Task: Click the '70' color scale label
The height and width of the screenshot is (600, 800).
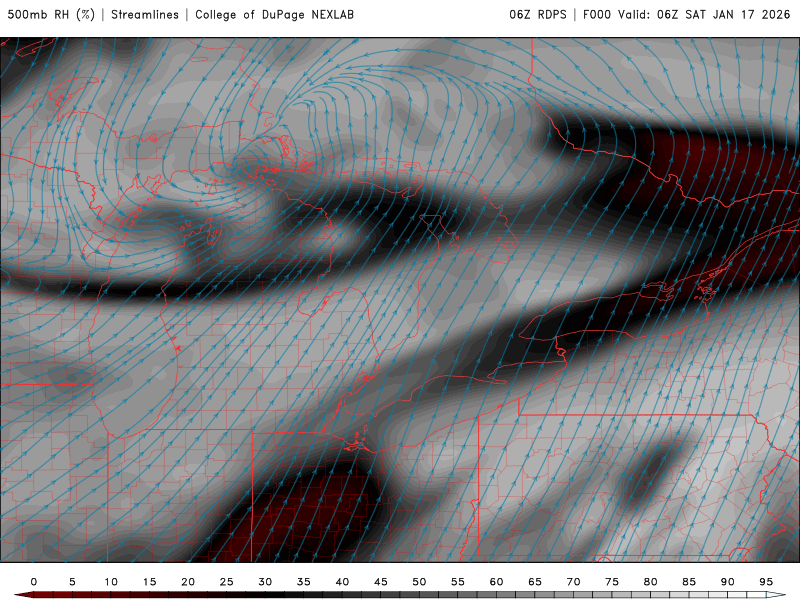Action: 573,582
